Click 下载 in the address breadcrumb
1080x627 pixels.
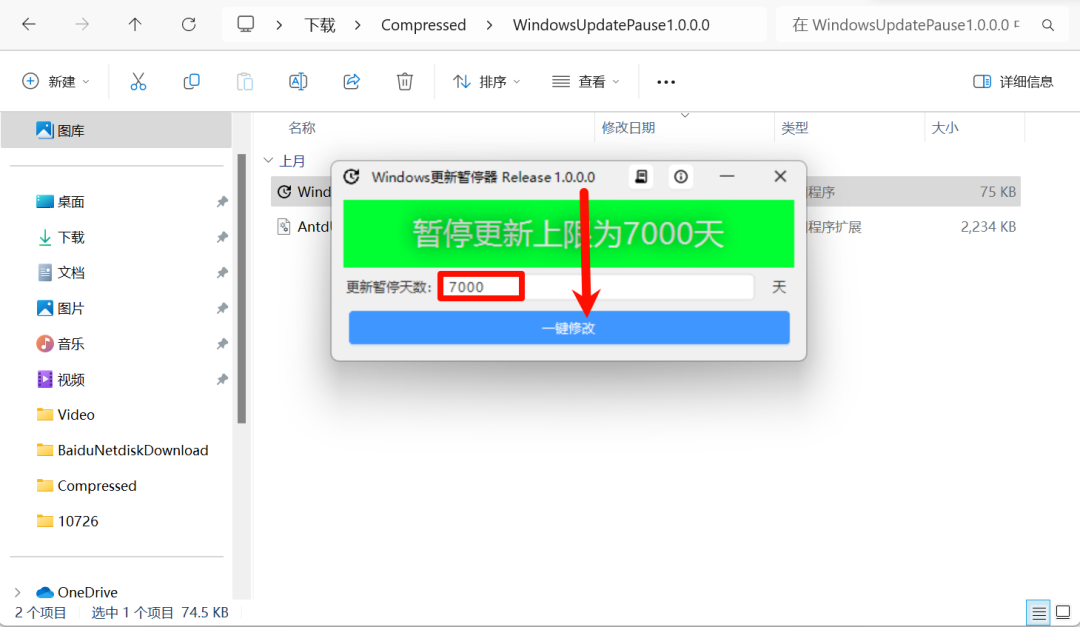[x=320, y=25]
